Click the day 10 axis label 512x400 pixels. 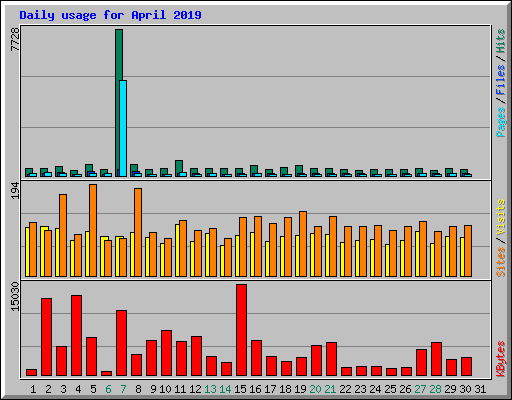click(x=165, y=389)
